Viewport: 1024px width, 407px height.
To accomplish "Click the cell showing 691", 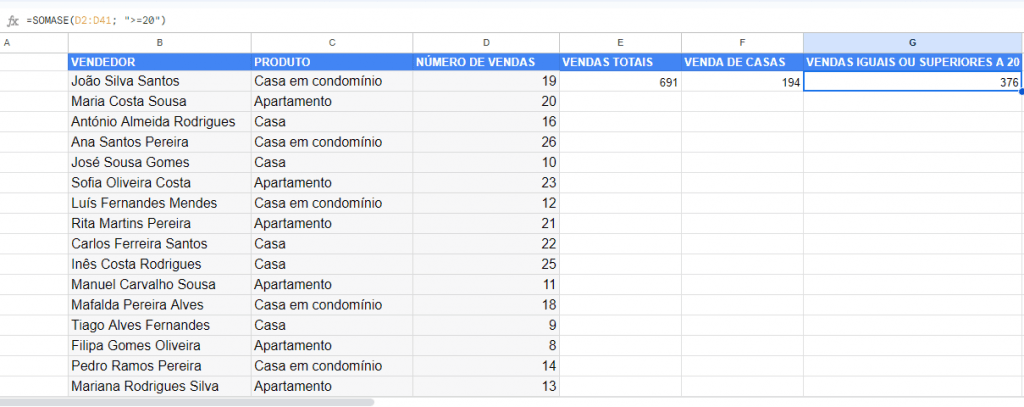I will [x=620, y=82].
